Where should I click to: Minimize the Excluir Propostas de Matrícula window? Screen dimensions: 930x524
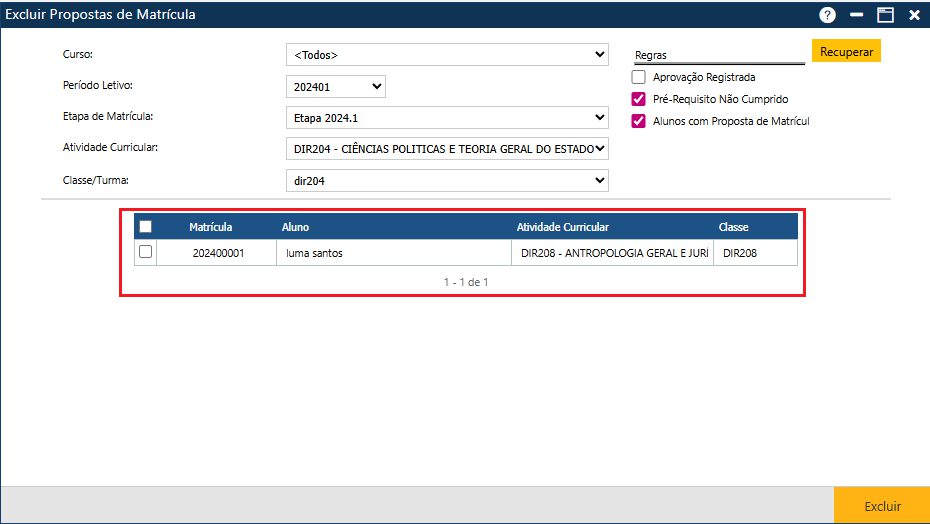coord(856,15)
